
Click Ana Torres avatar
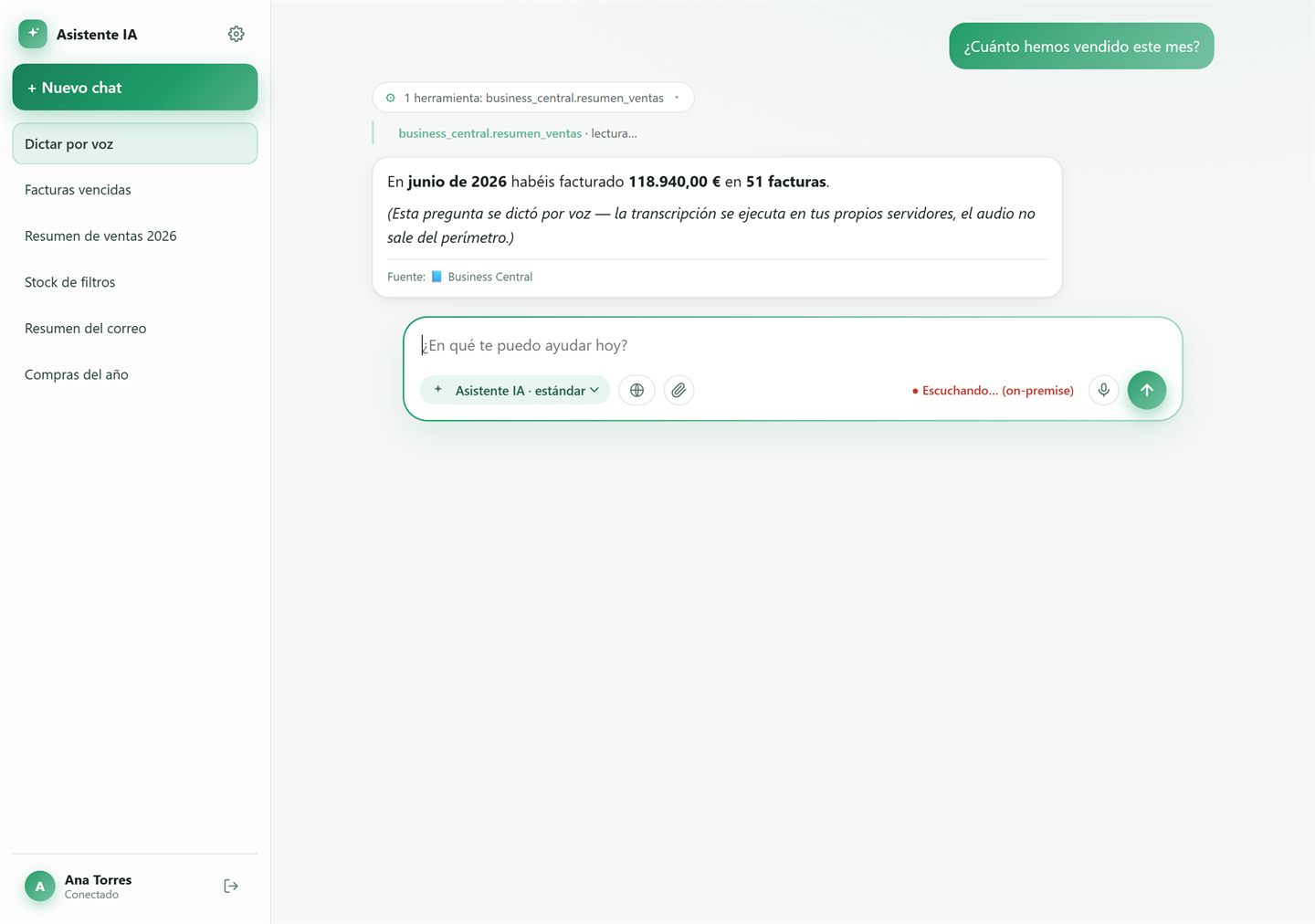point(39,886)
